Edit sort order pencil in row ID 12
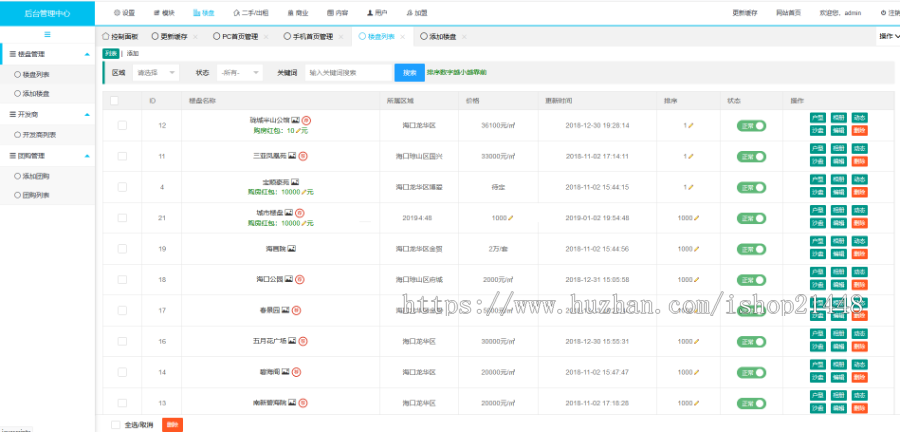900x432 pixels. (690, 125)
